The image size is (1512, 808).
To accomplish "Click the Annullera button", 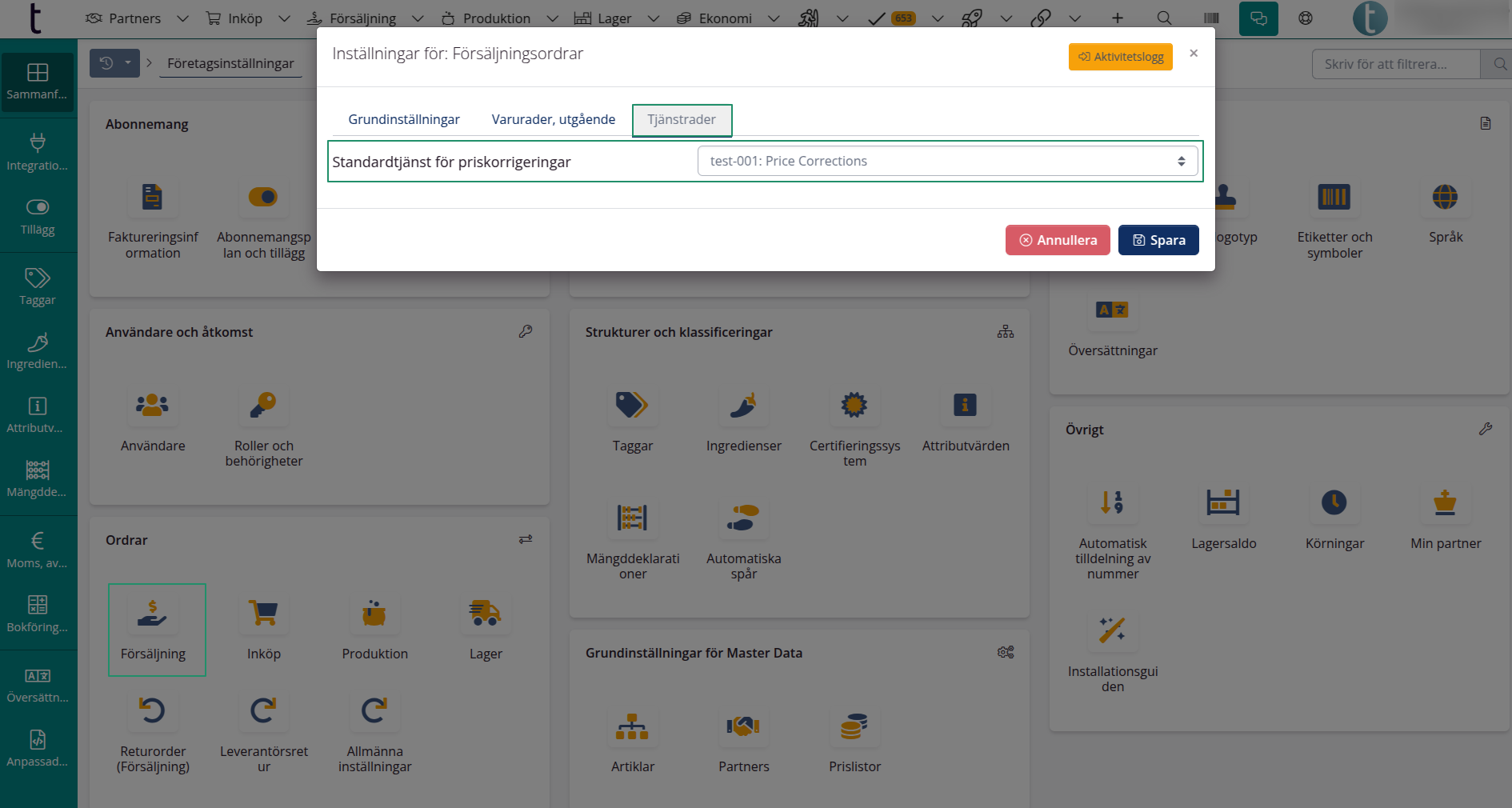I will coord(1057,240).
